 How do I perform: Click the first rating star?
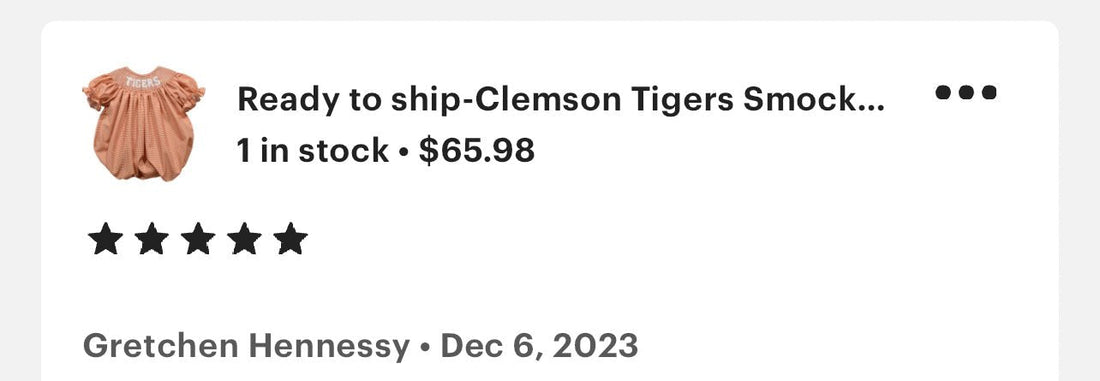(105, 239)
